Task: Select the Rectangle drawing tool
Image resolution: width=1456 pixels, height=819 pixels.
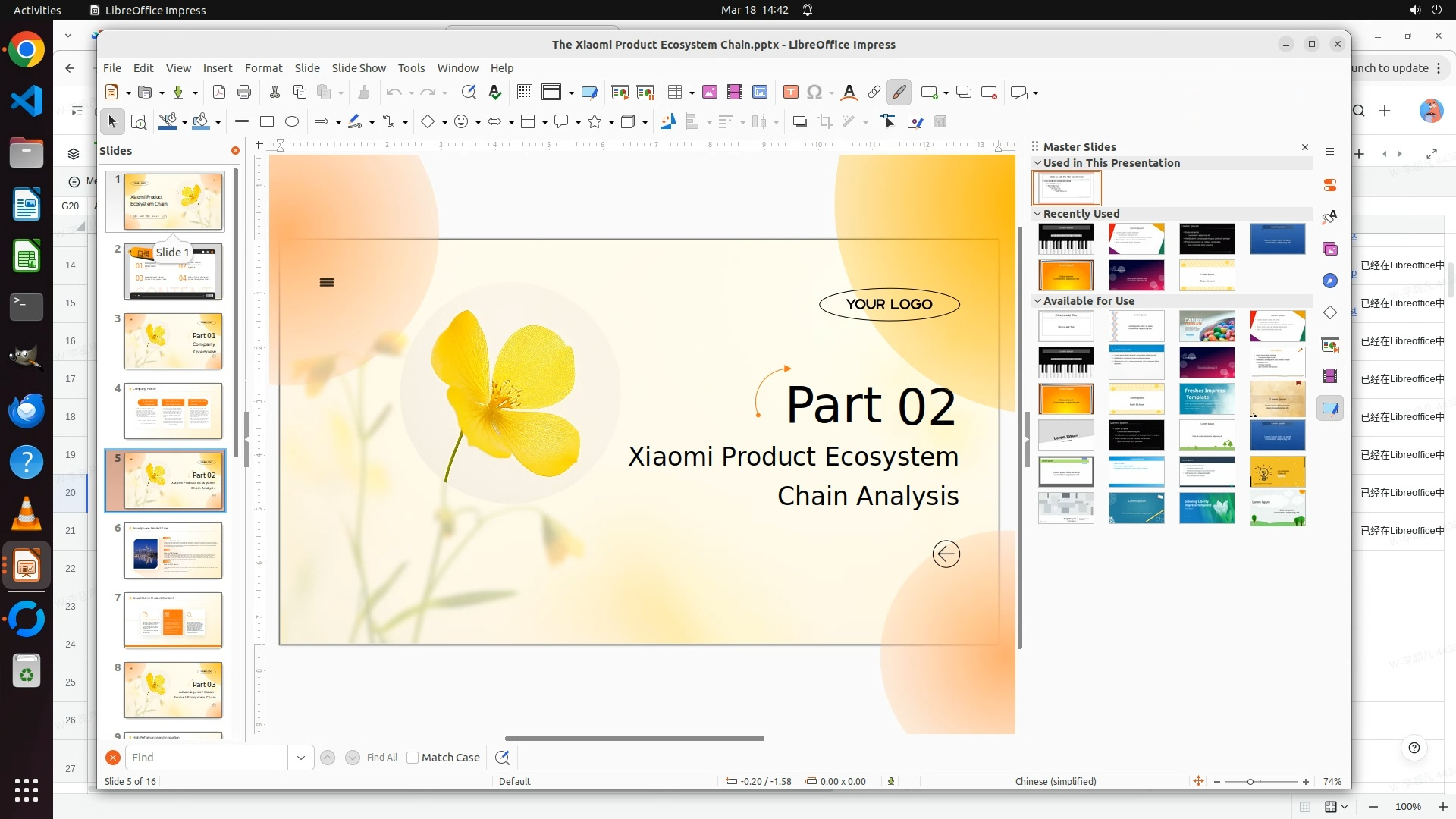Action: tap(267, 121)
